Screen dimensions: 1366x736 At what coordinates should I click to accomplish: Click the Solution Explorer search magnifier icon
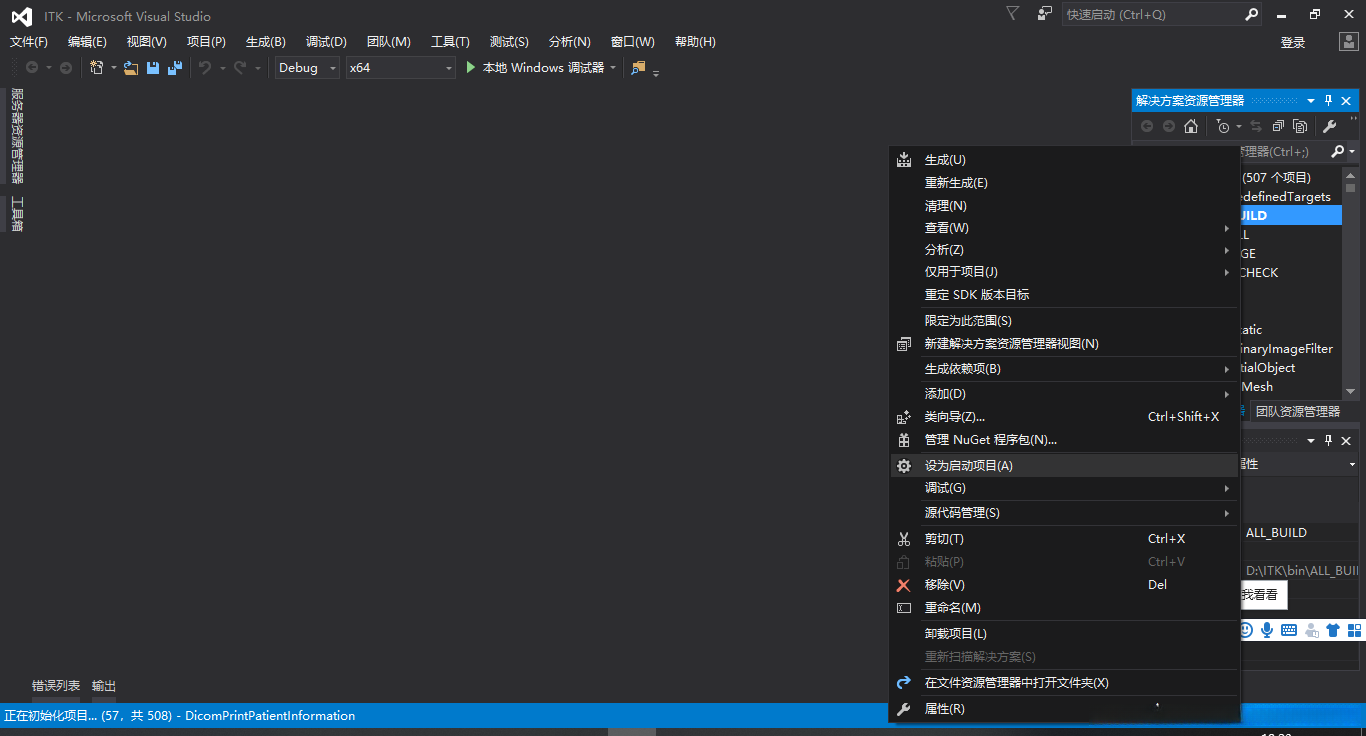point(1338,152)
